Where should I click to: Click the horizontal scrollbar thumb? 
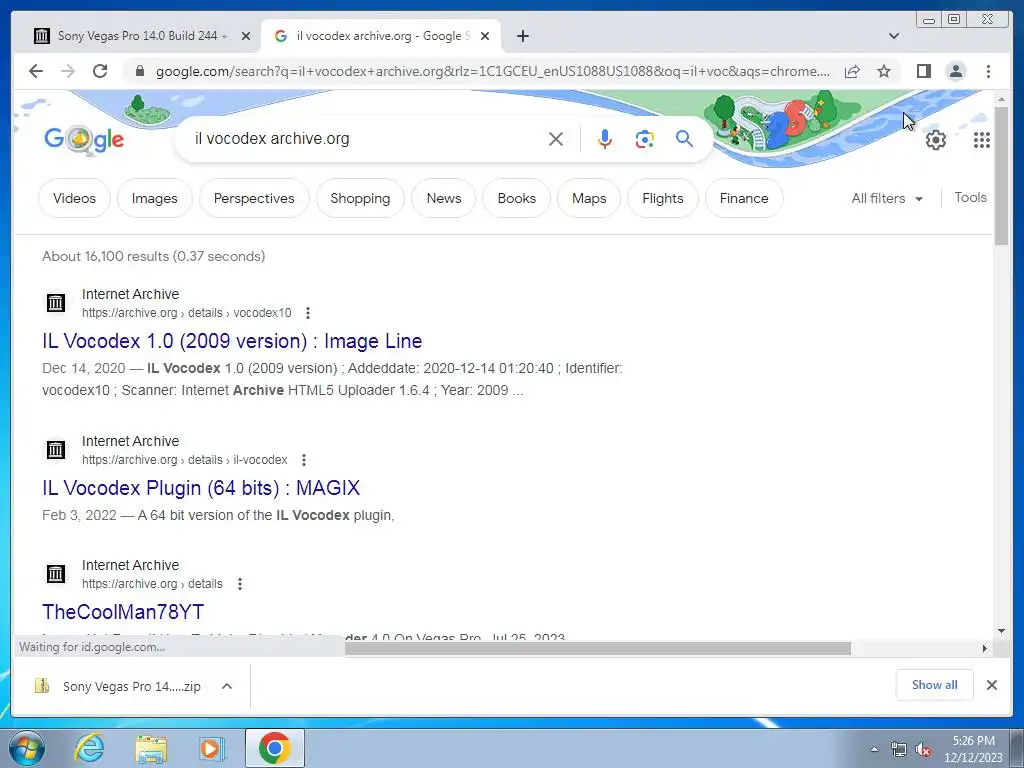(598, 648)
